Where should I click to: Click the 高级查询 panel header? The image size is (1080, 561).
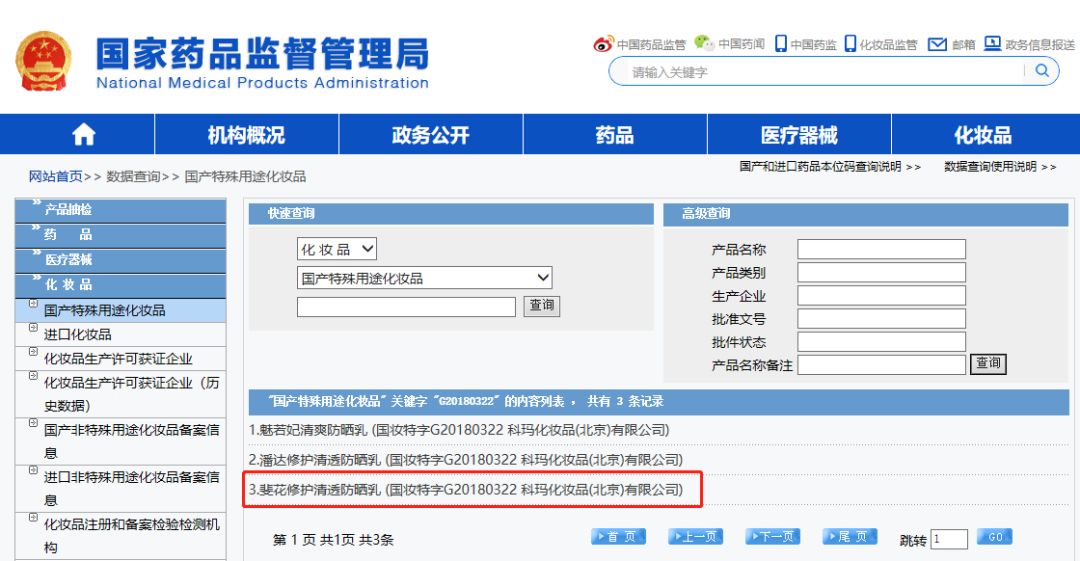(x=866, y=214)
